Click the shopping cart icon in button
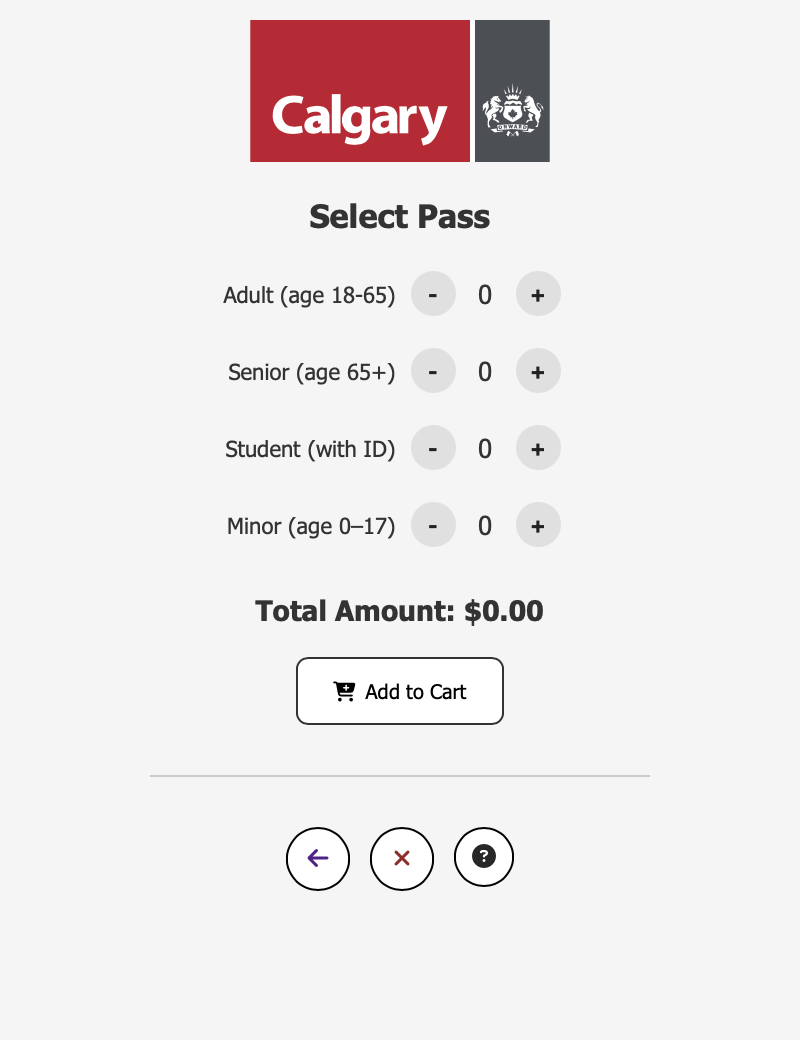This screenshot has width=800, height=1040. (344, 691)
